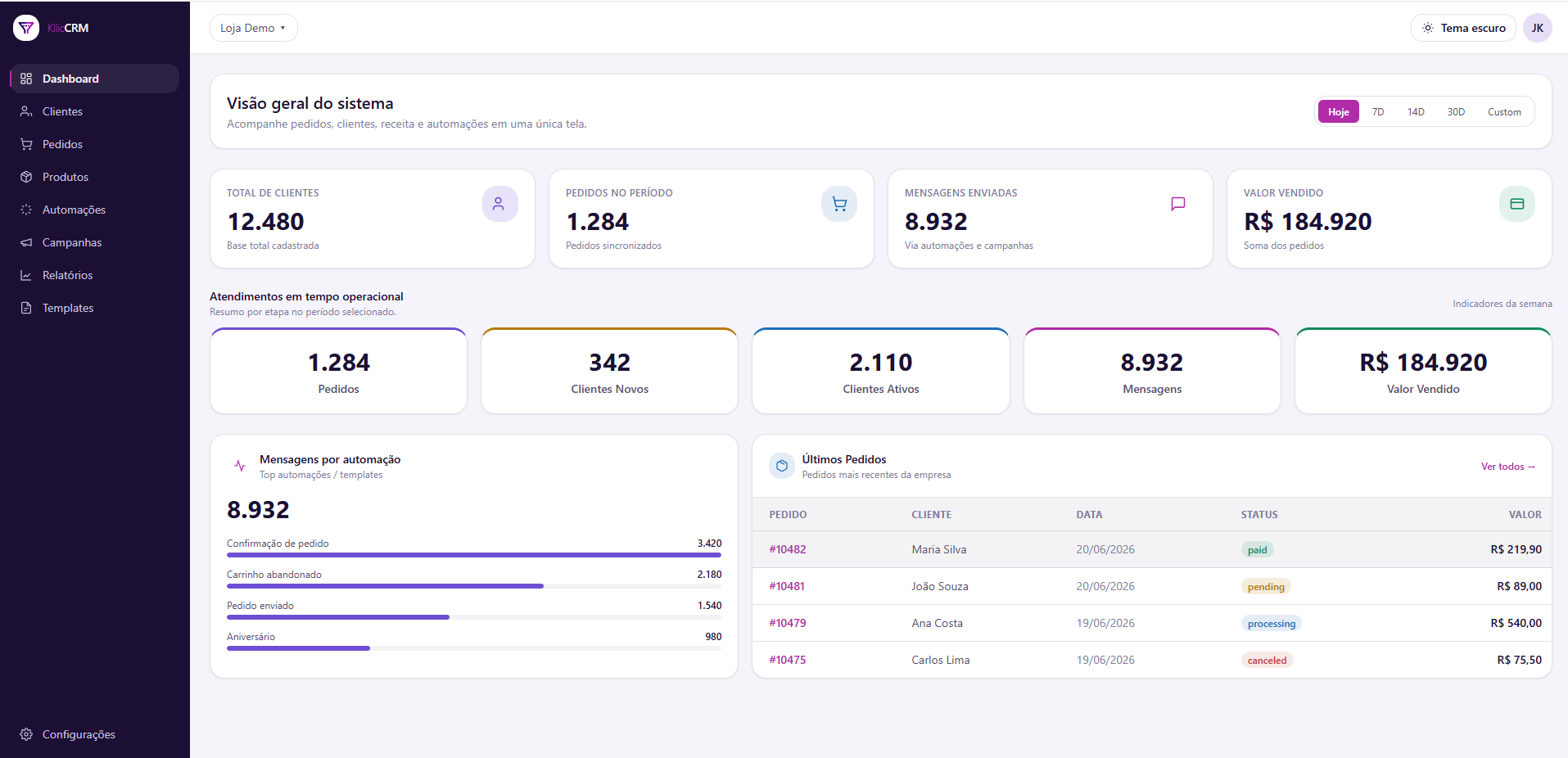Open order #10479 link

[x=787, y=623]
